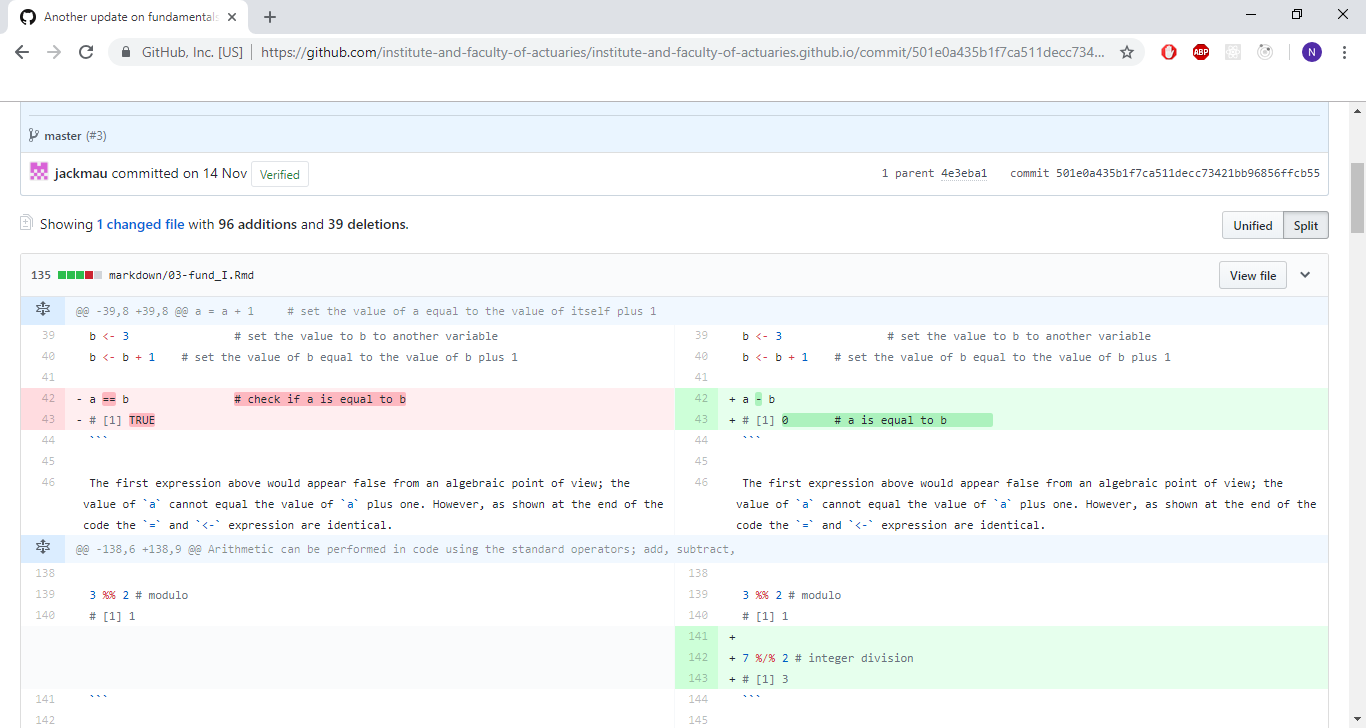Click the diffstat colored blocks

click(80, 275)
